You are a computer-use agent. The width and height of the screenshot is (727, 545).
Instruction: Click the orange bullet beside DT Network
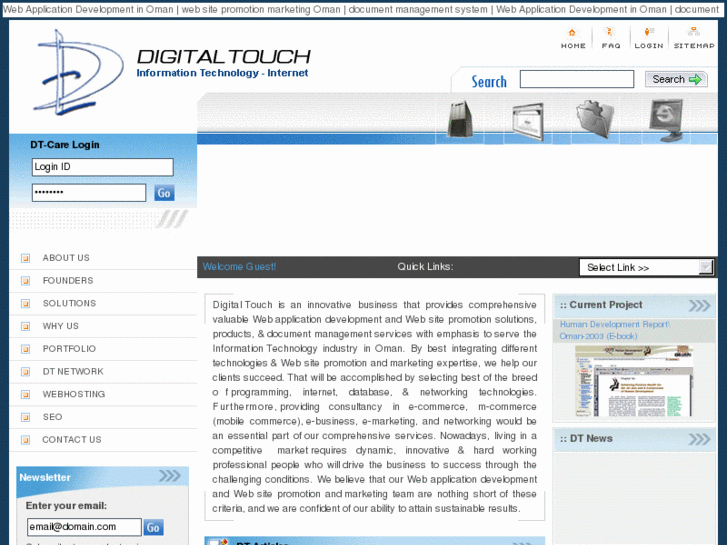coord(26,372)
